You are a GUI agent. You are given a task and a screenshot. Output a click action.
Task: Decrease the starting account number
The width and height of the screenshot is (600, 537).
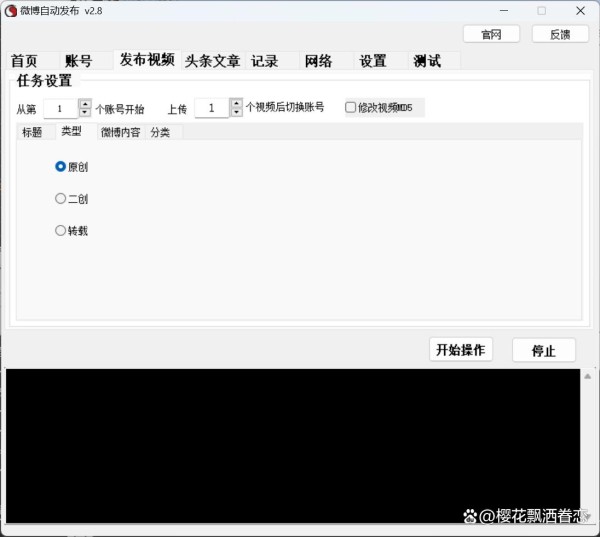point(85,113)
